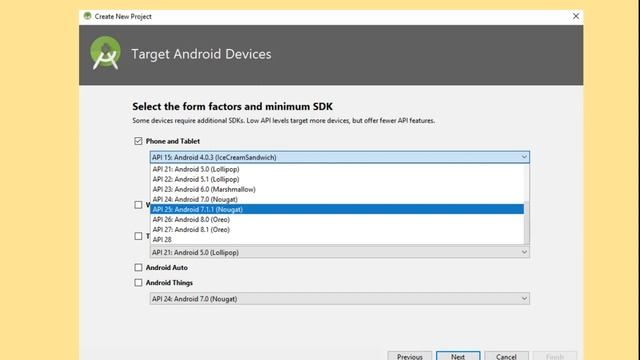Click the Android Things label

pyautogui.click(x=169, y=282)
